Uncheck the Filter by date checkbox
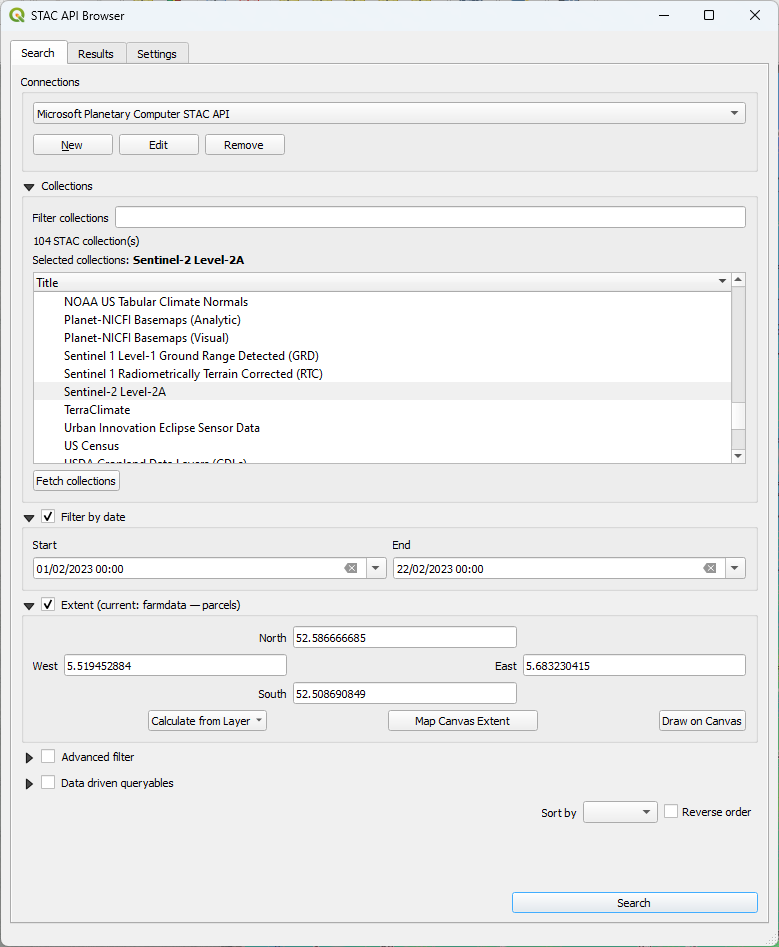 tap(48, 517)
